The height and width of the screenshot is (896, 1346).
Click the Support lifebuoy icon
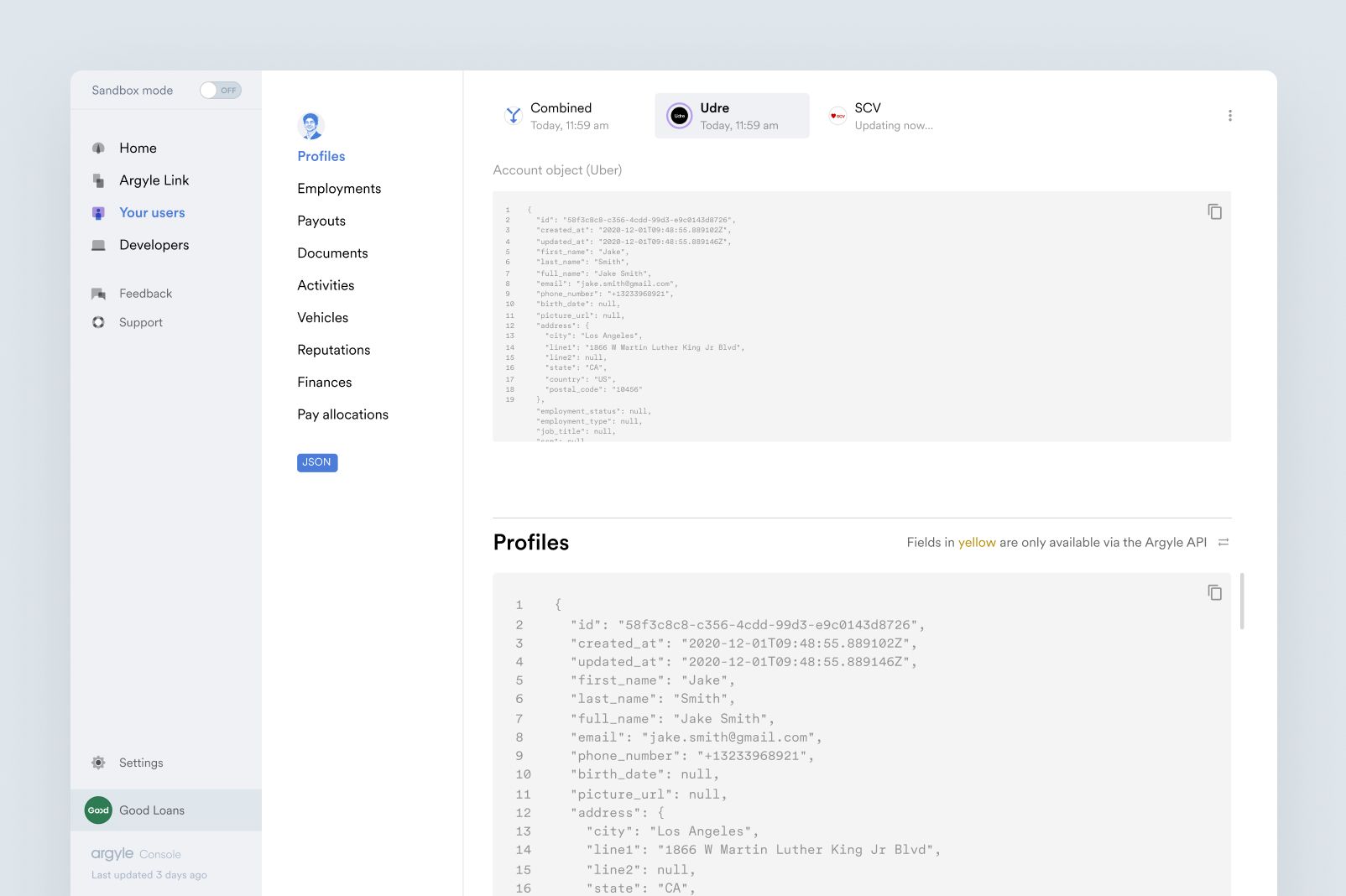point(98,322)
